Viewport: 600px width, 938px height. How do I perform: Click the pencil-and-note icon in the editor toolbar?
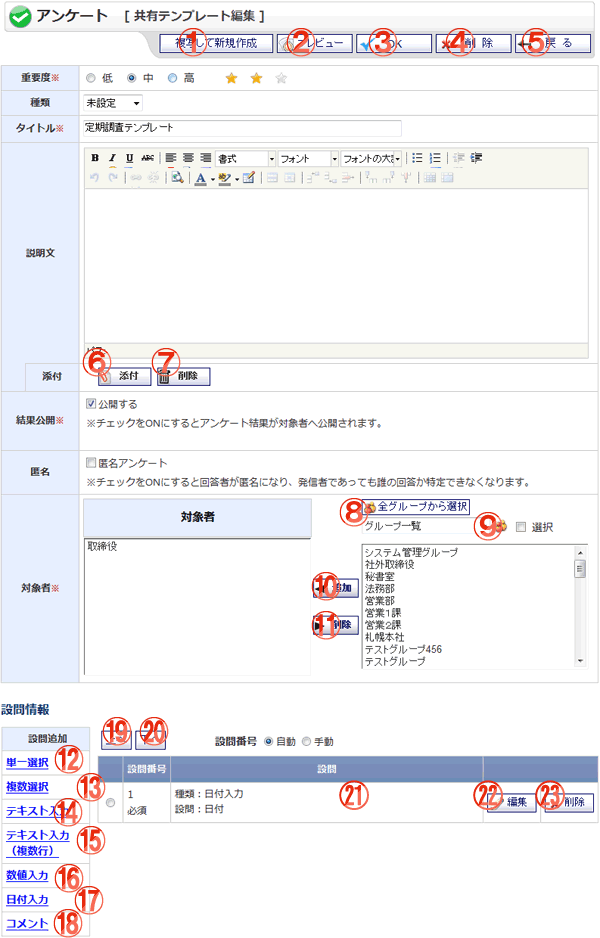[249, 178]
